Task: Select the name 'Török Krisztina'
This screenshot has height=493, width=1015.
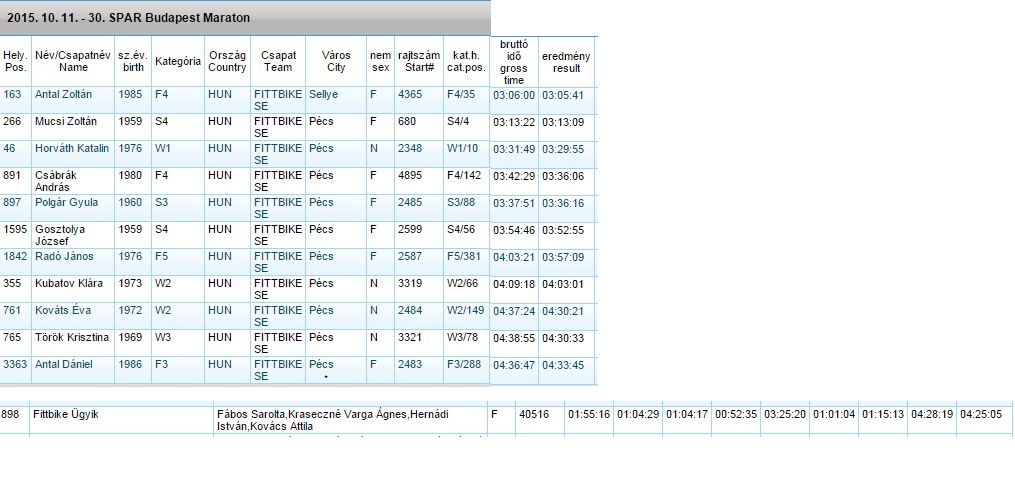Action: click(72, 338)
